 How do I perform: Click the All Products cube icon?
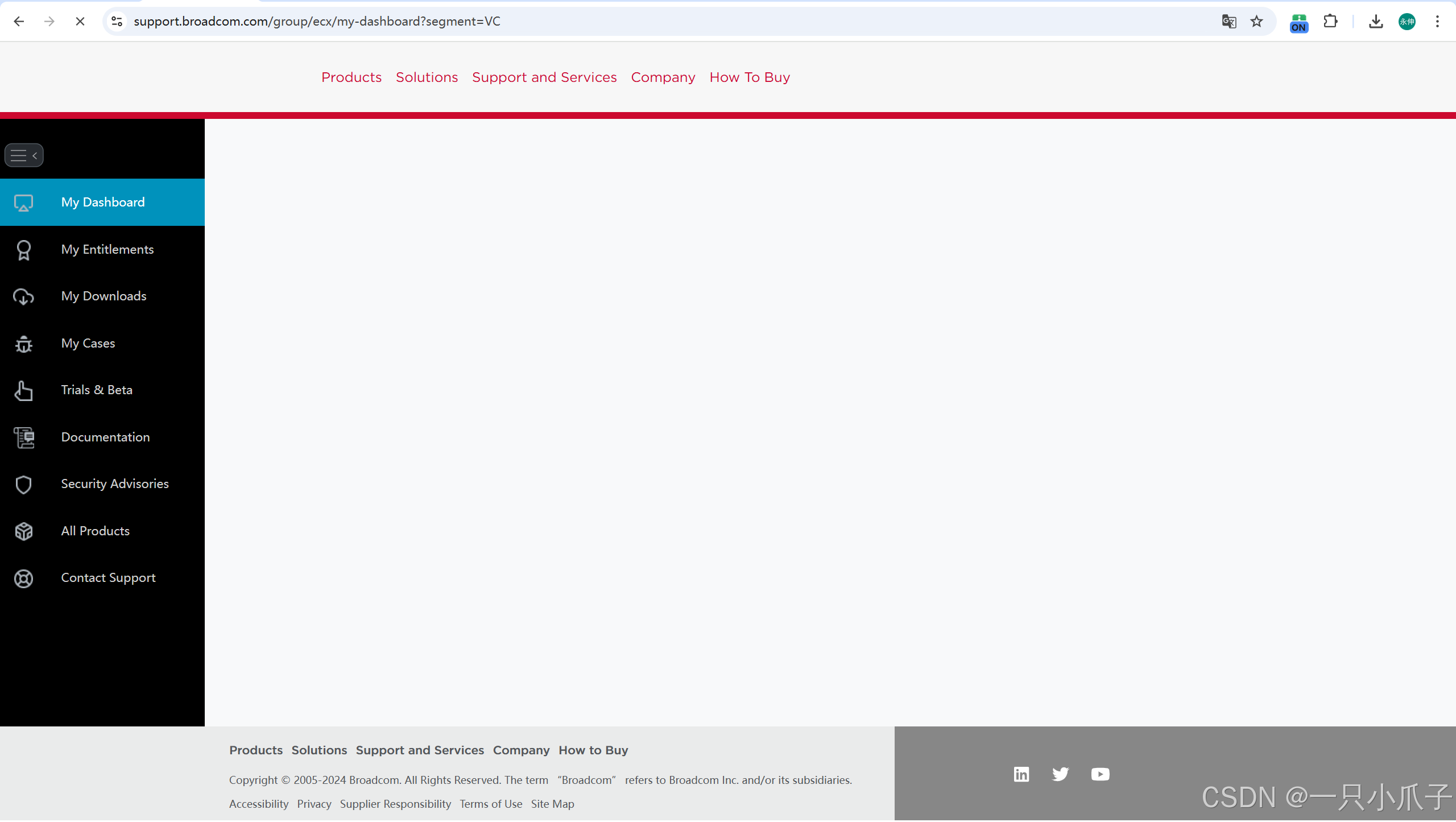pos(23,531)
